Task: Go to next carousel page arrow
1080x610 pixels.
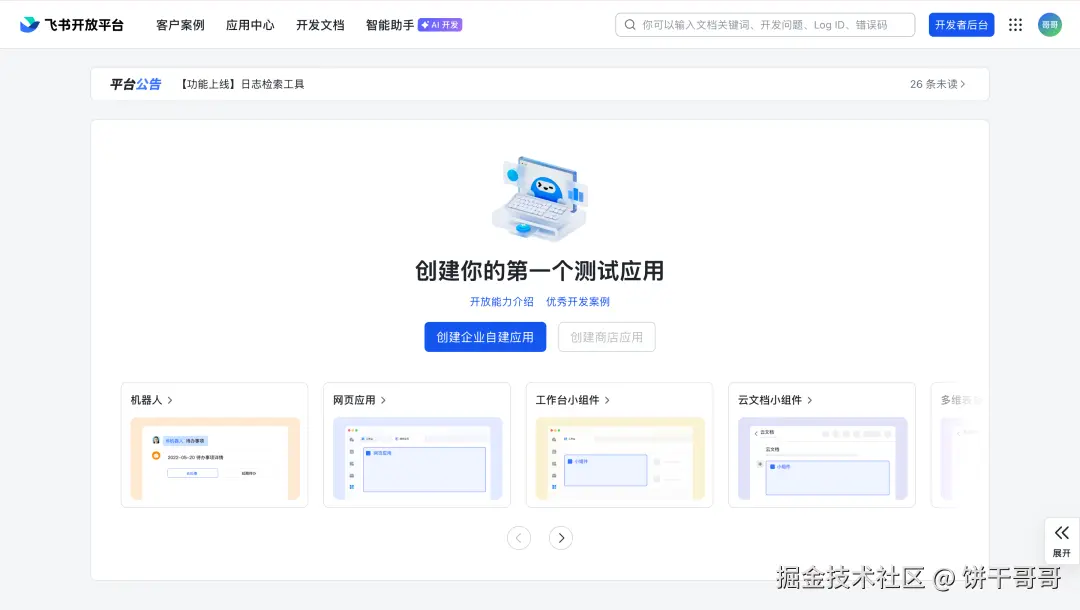Action: click(561, 538)
